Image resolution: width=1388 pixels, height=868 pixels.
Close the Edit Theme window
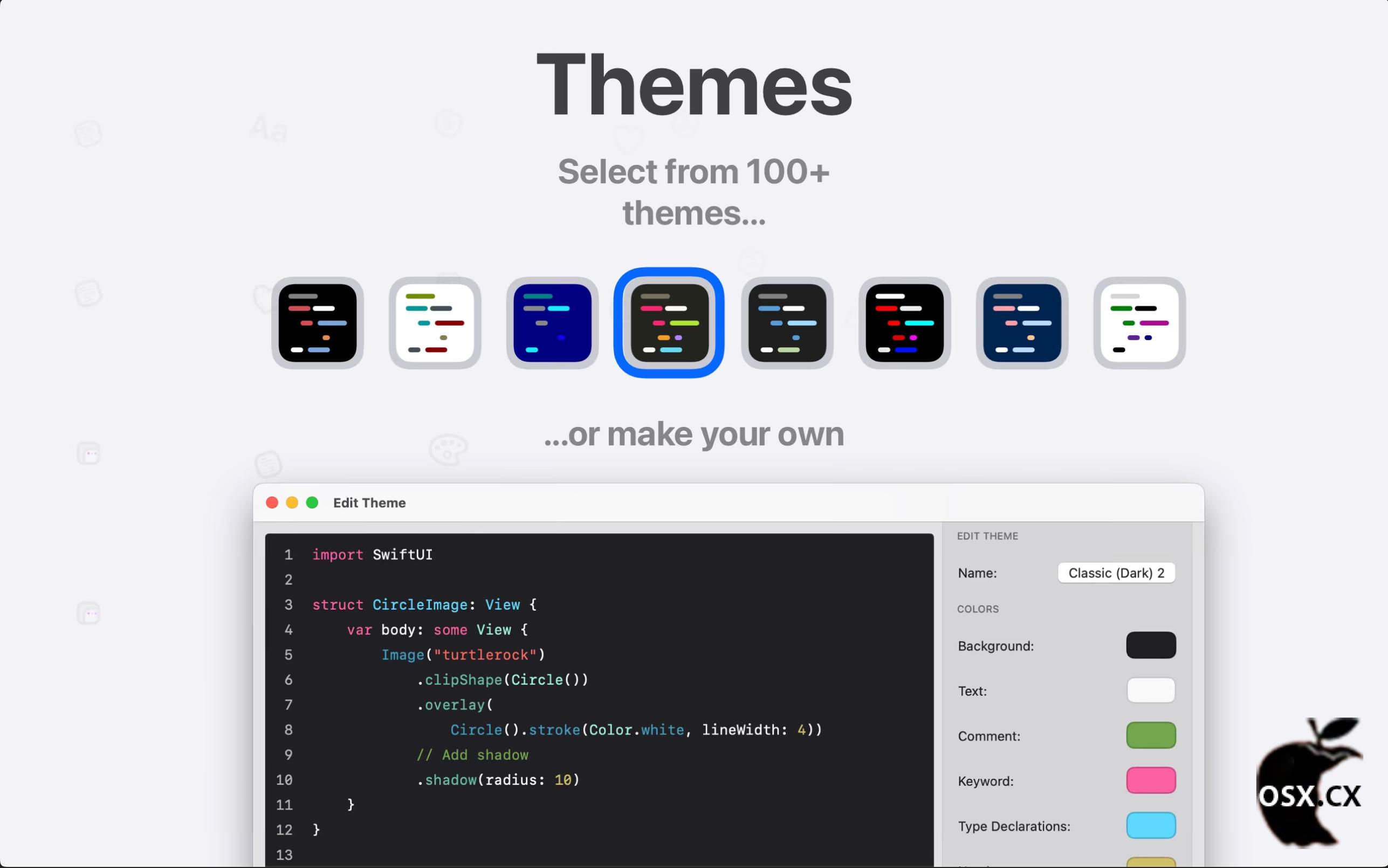tap(272, 503)
